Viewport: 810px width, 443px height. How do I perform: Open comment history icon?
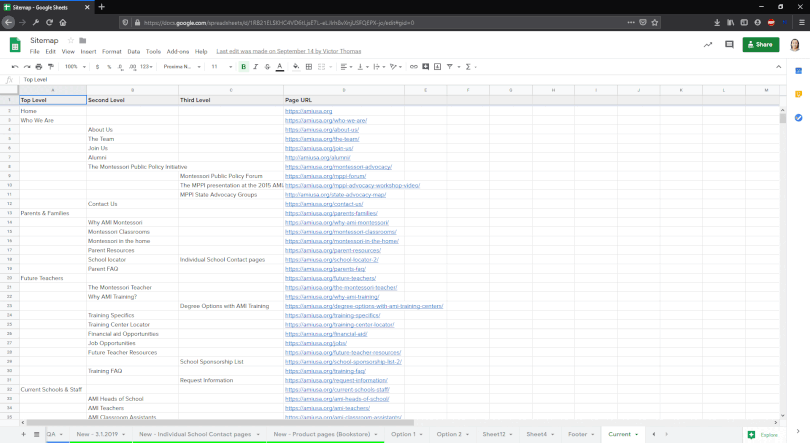[x=729, y=44]
